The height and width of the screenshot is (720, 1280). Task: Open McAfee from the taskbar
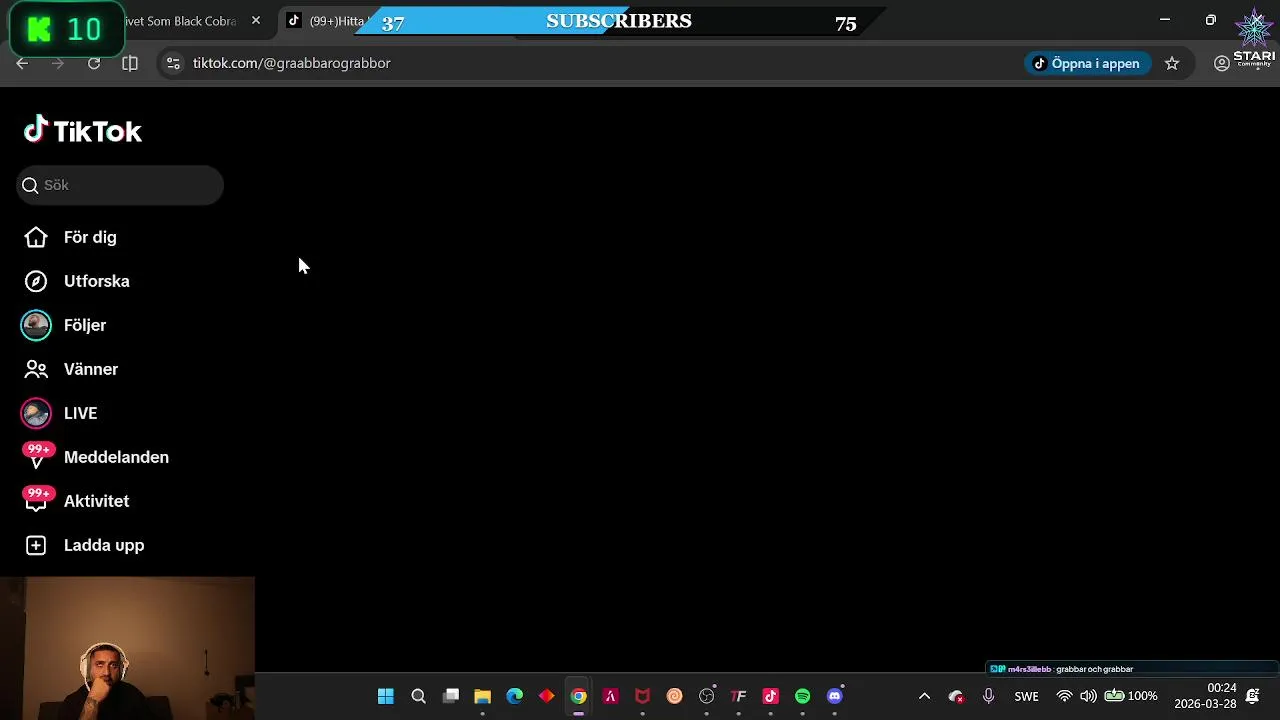point(643,696)
